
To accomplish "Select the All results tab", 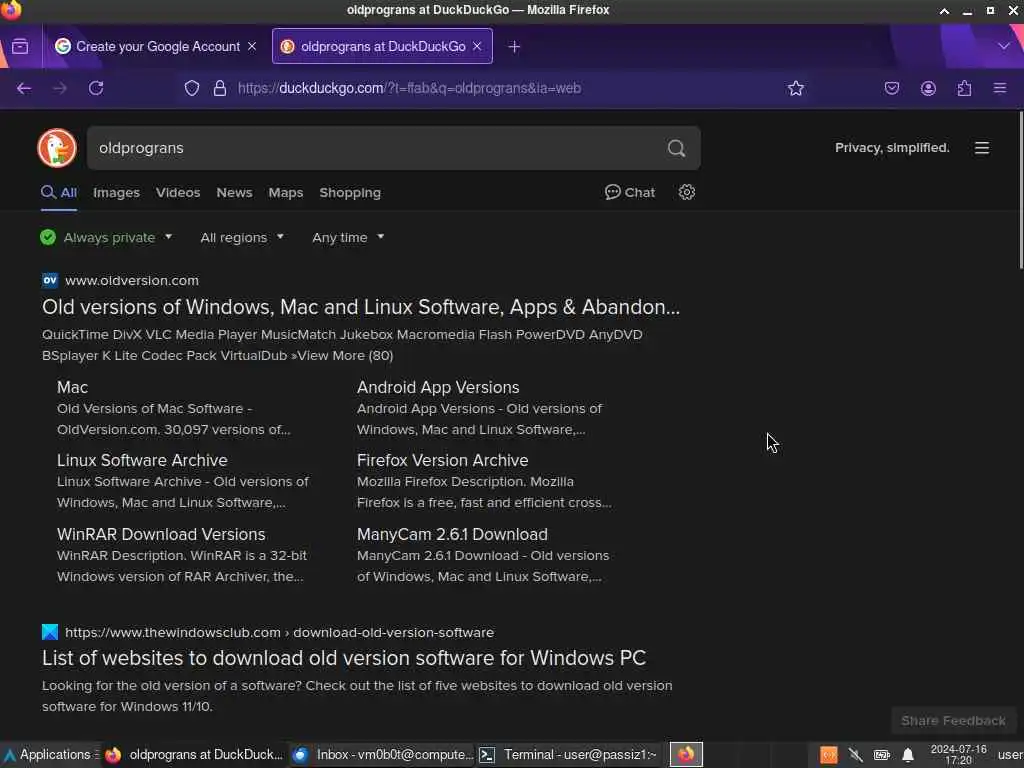I will pos(59,193).
